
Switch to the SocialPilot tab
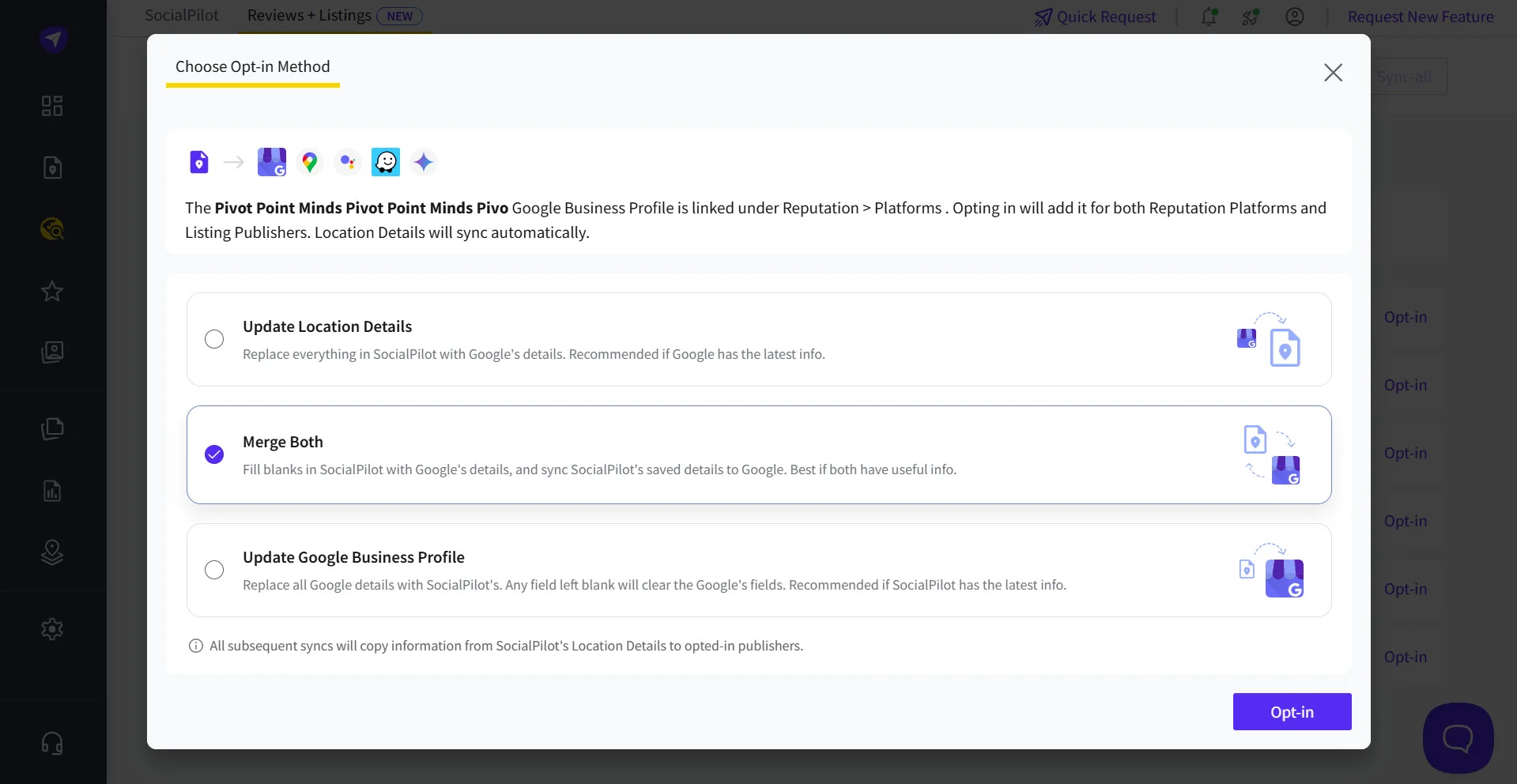tap(182, 16)
